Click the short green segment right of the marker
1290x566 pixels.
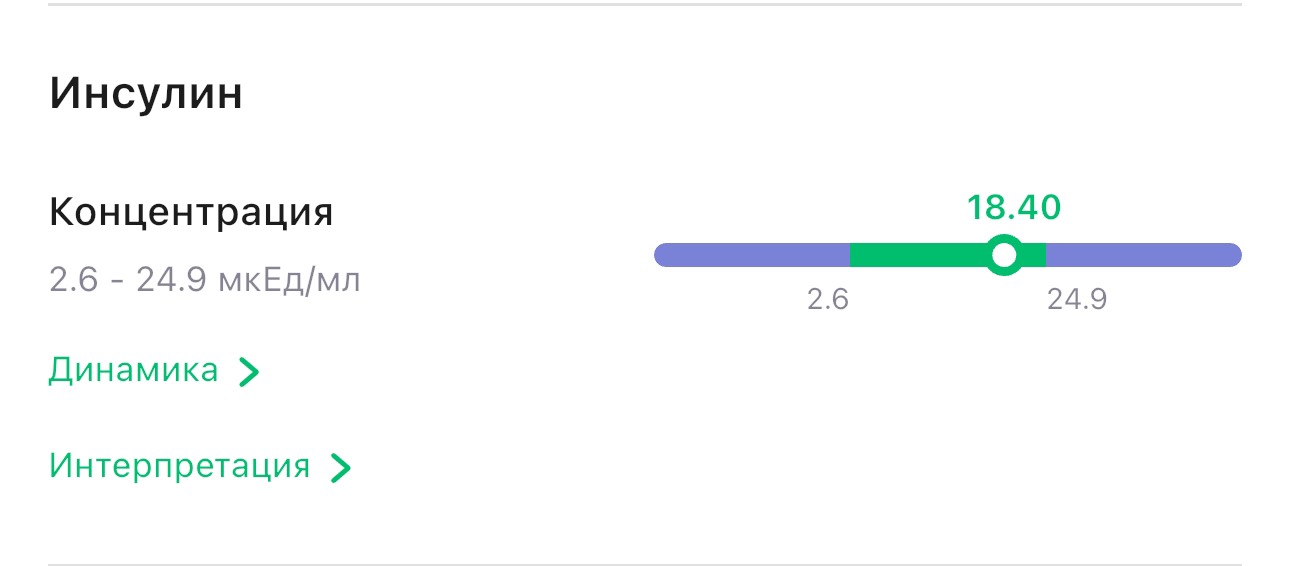click(x=1034, y=255)
